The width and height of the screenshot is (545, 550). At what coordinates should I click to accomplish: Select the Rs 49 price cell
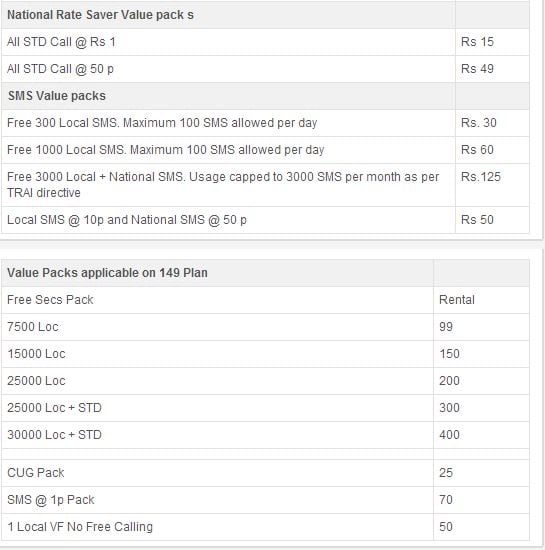[x=492, y=69]
